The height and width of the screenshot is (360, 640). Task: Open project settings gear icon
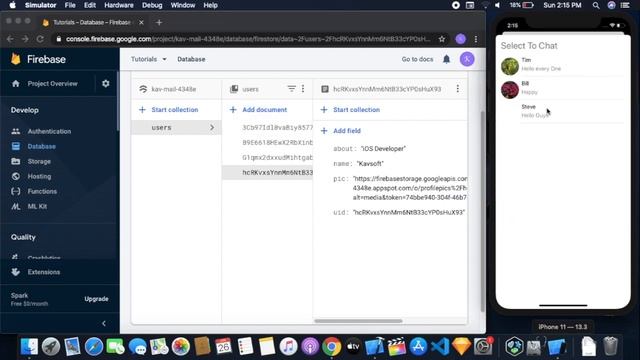(106, 83)
